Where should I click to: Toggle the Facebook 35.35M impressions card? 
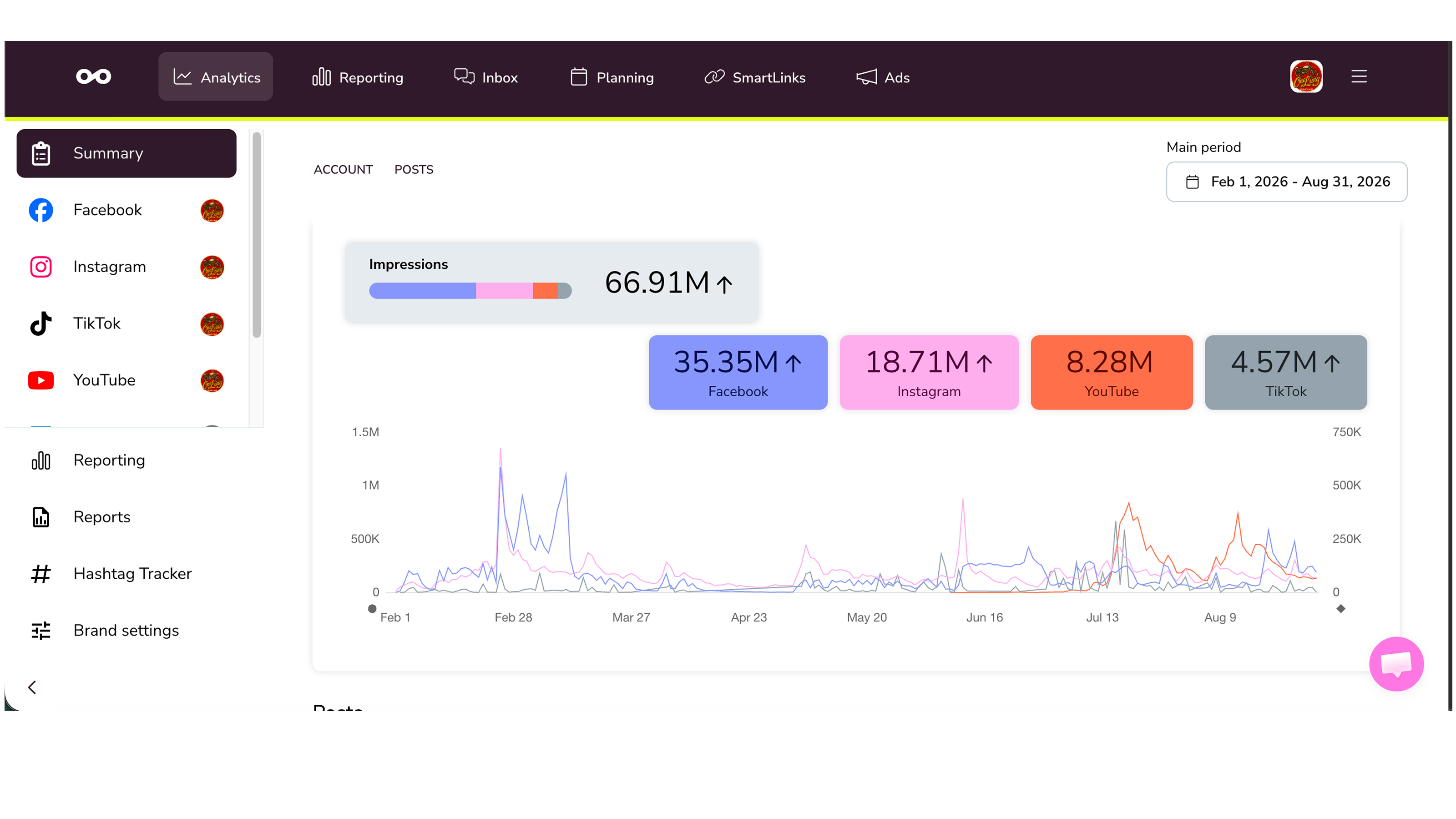[x=738, y=373]
